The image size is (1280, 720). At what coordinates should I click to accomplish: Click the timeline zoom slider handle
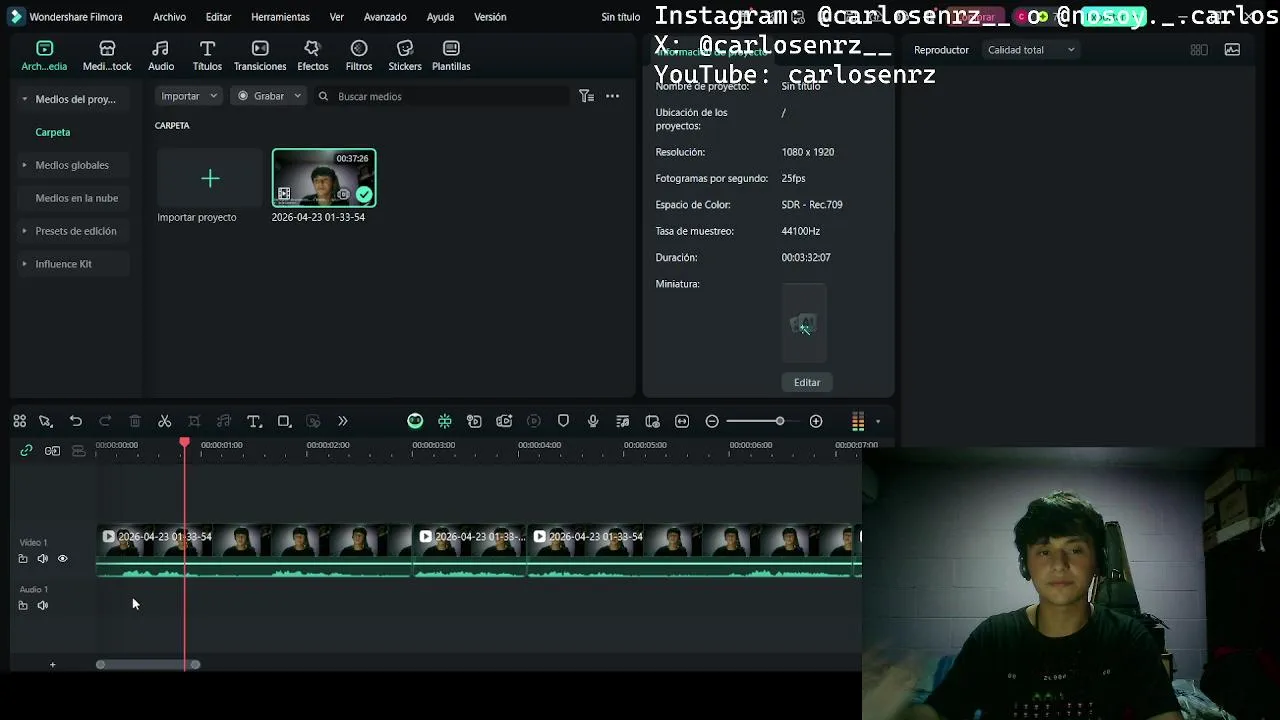[x=780, y=421]
